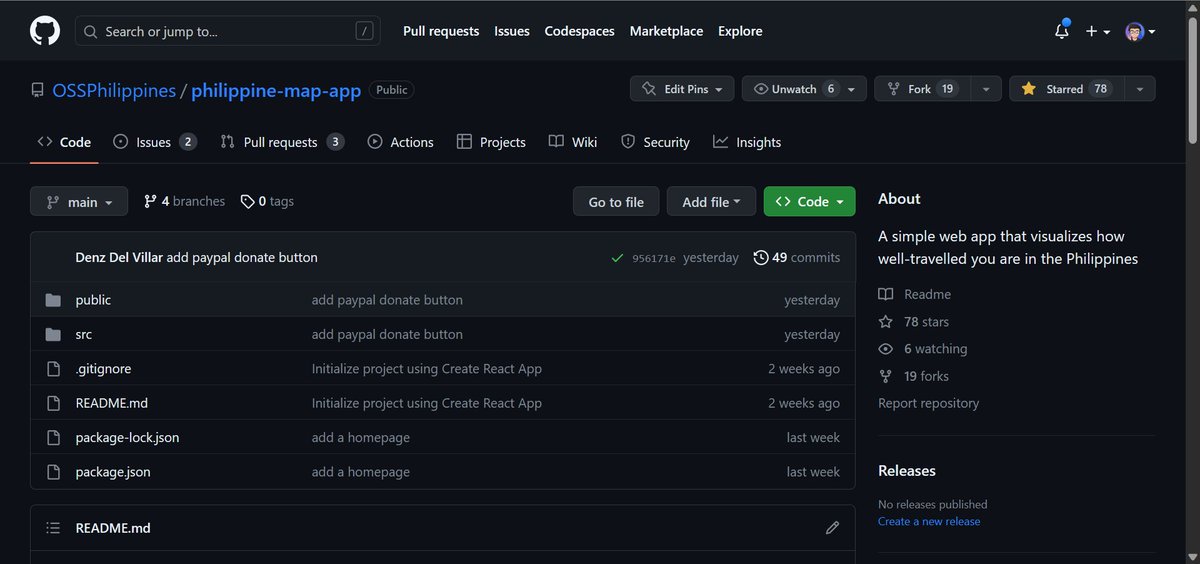Open the Add file dropdown
This screenshot has height=564, width=1200.
tap(711, 202)
